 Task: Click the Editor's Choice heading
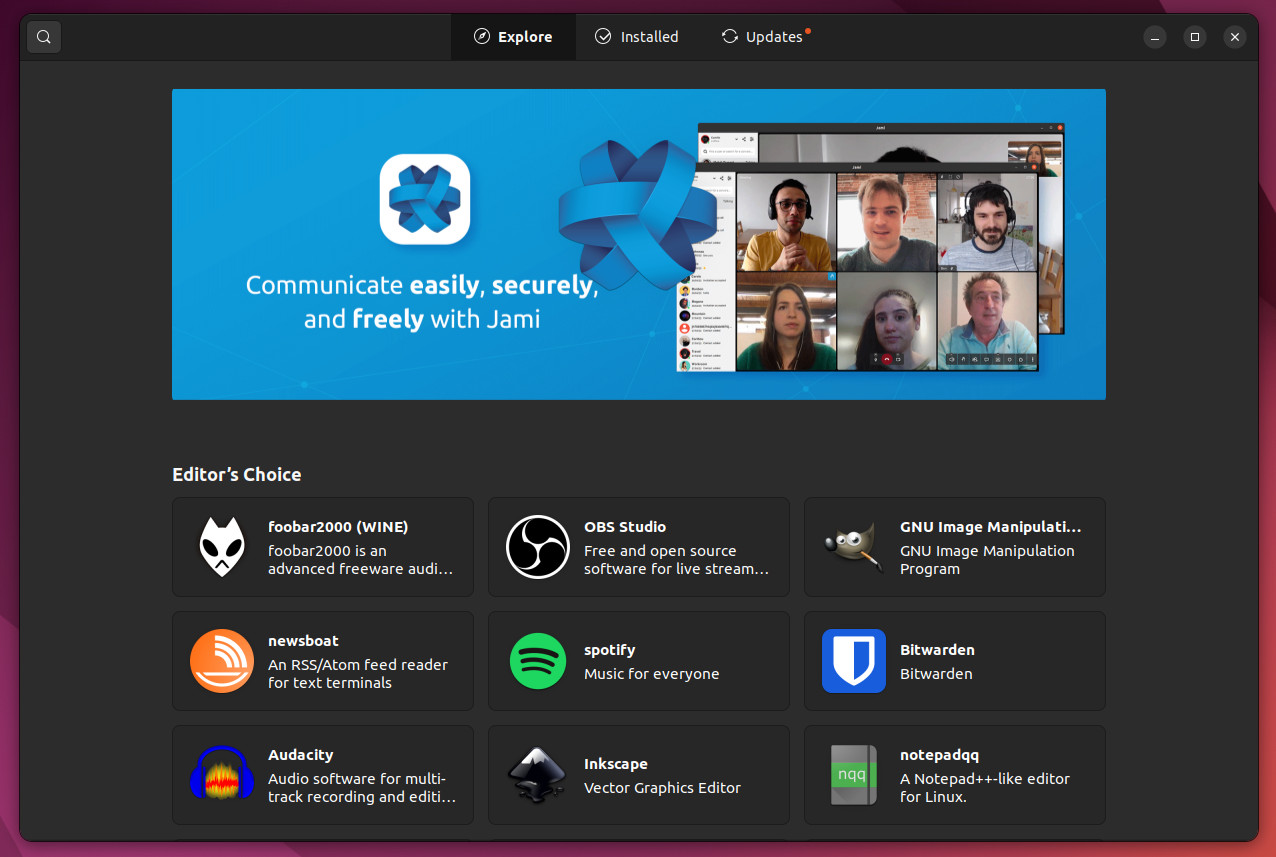[237, 475]
